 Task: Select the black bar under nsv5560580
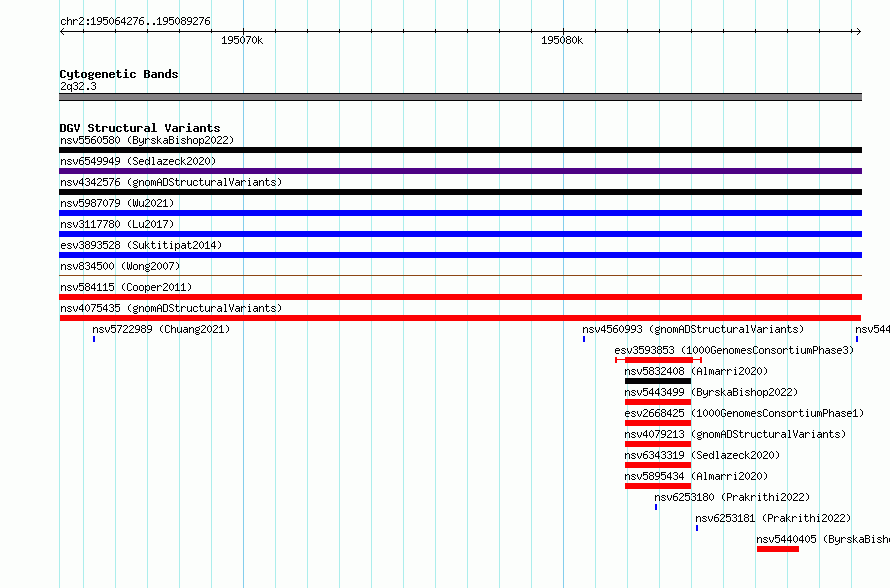(460, 150)
